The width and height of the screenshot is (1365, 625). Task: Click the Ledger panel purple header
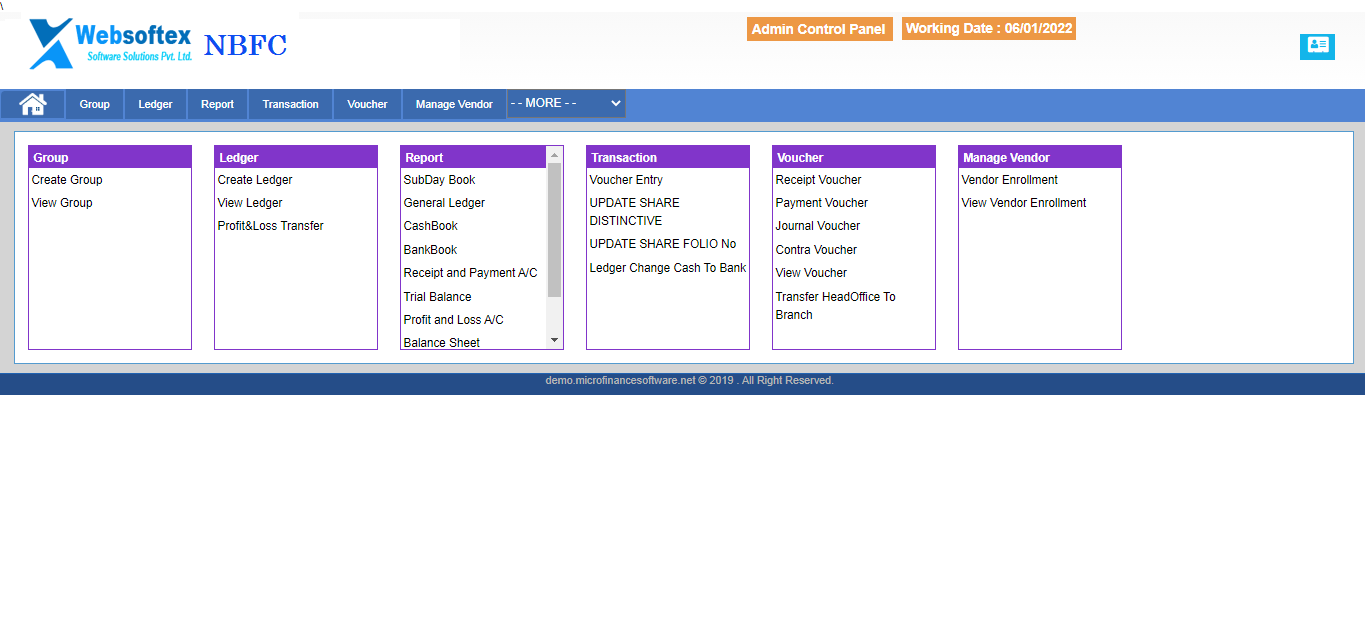point(296,157)
